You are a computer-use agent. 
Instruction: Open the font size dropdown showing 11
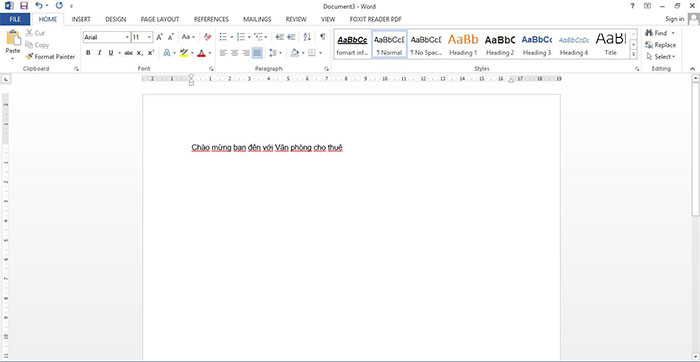(150, 37)
